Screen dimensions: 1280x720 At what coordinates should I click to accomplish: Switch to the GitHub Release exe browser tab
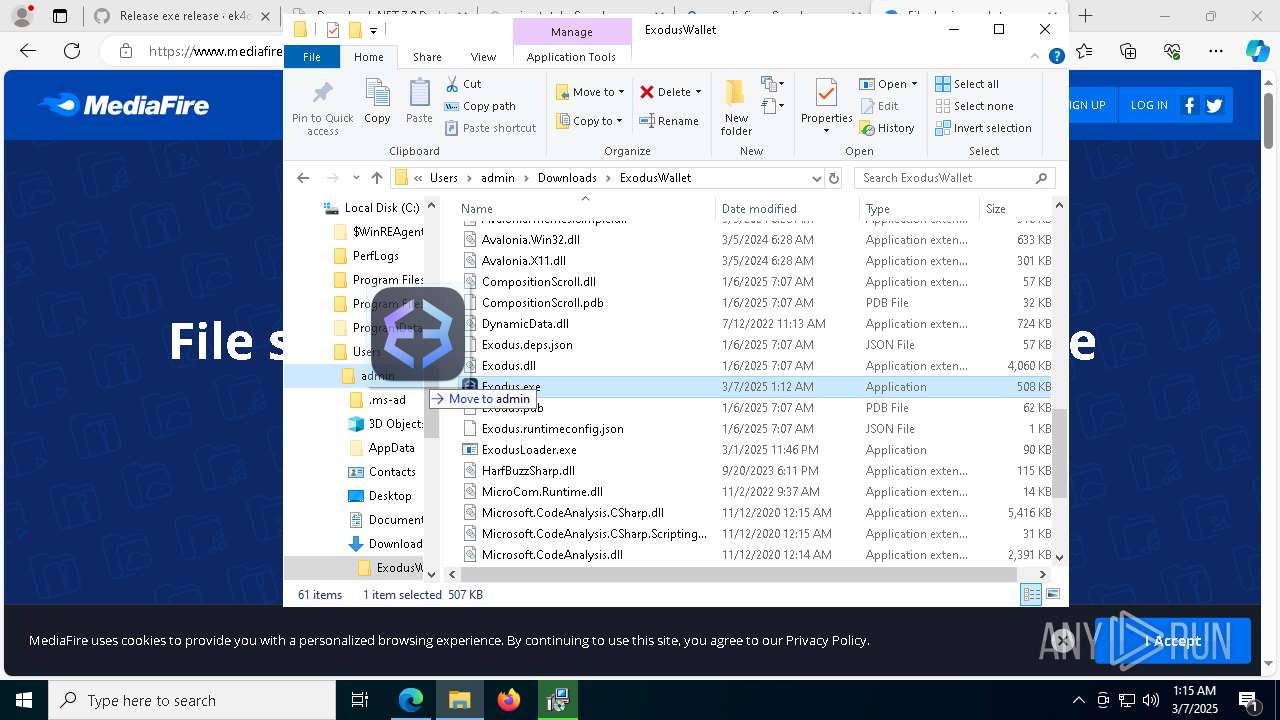(x=184, y=16)
